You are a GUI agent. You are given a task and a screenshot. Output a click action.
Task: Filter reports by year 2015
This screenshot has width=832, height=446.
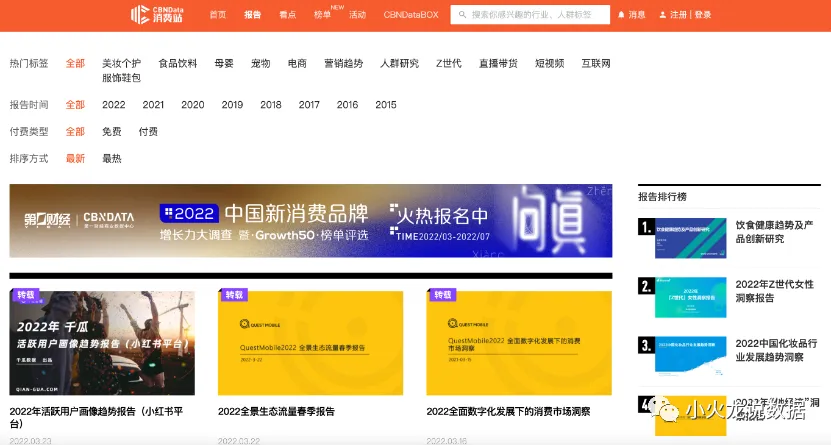pyautogui.click(x=386, y=105)
